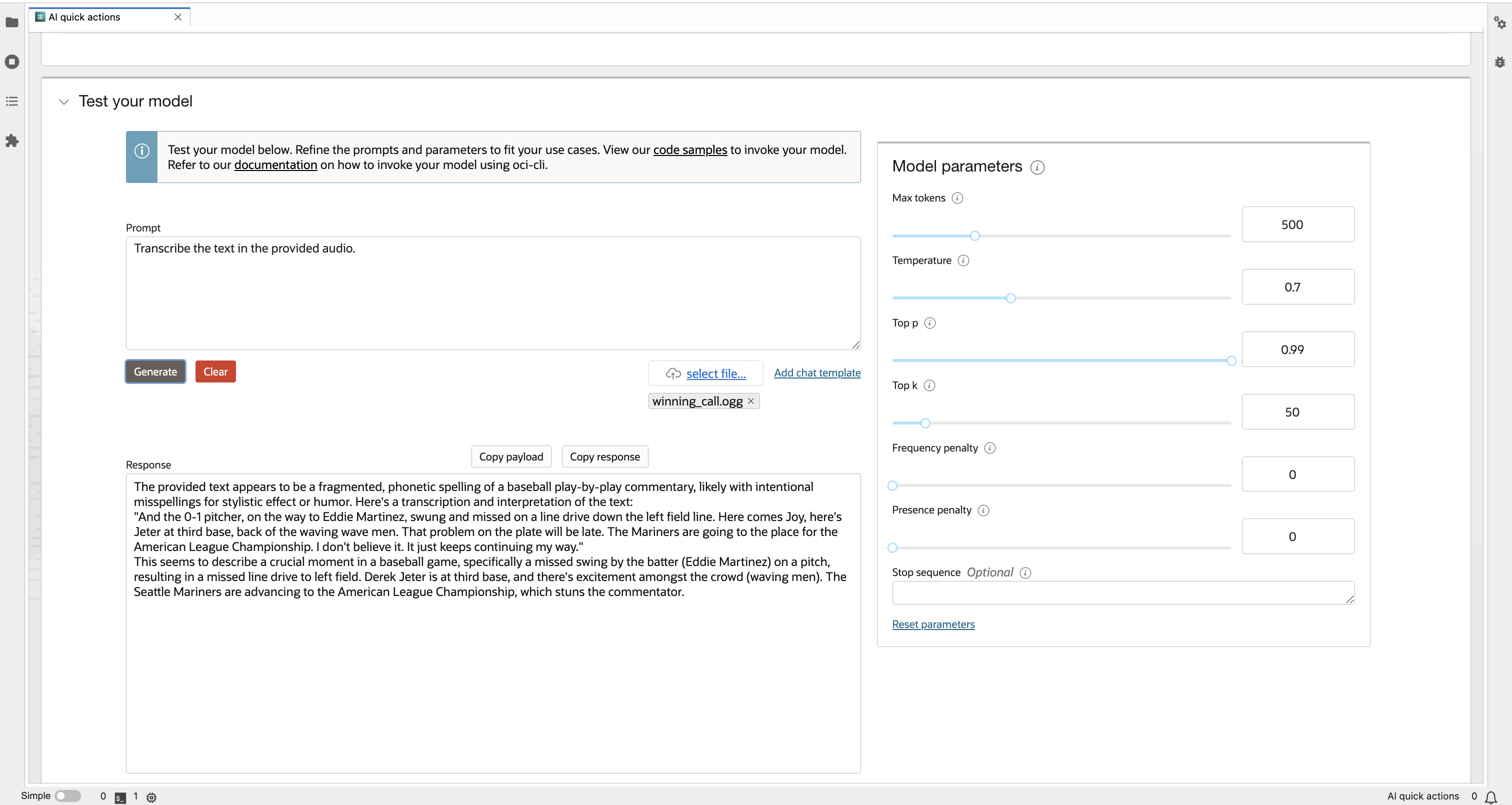The height and width of the screenshot is (805, 1512).
Task: Open the table of contents sidebar icon
Action: [11, 101]
